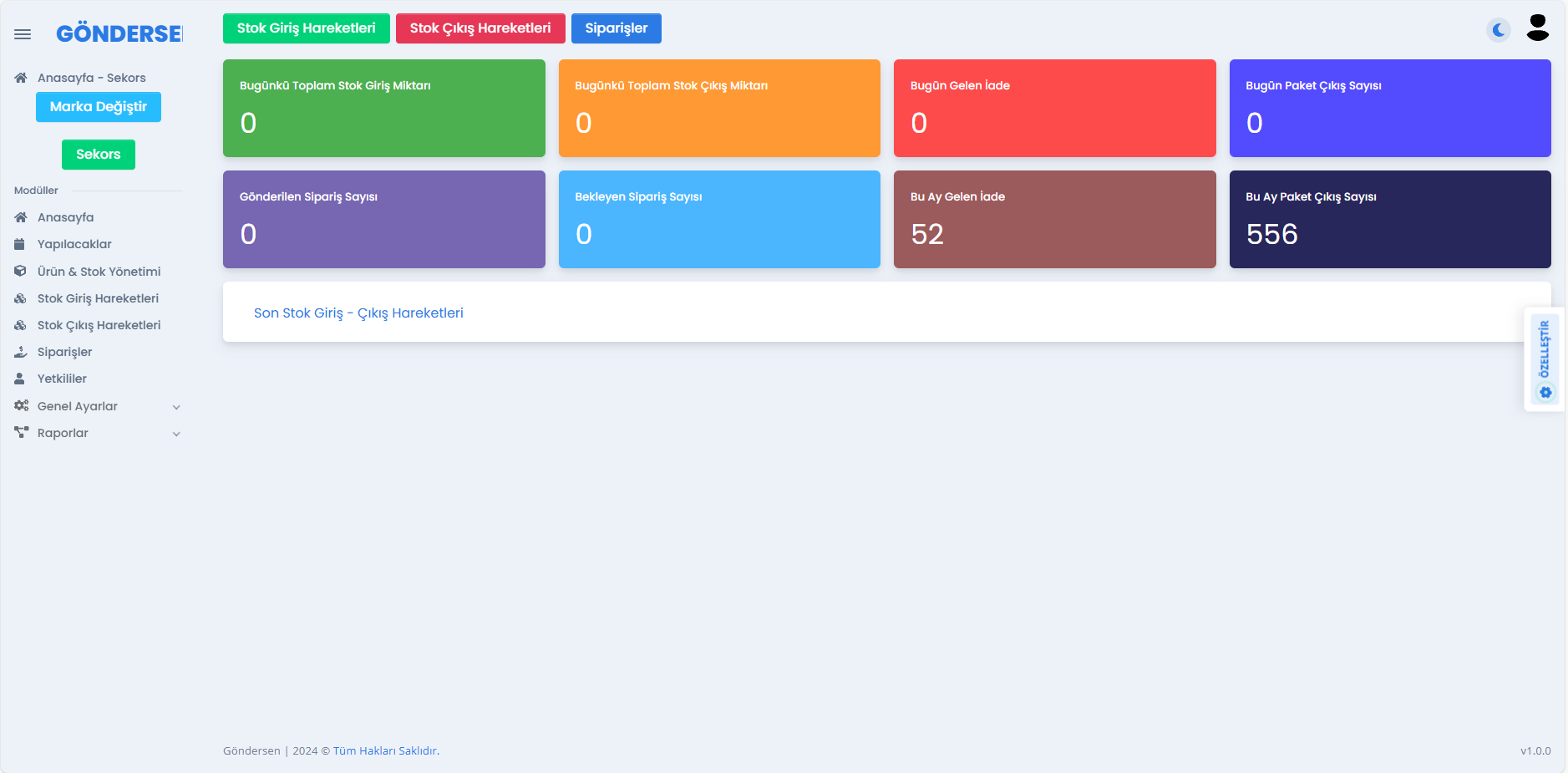Click the Ürün & Stok Yönetimi box icon
Image resolution: width=1568 pixels, height=773 pixels.
click(x=20, y=272)
